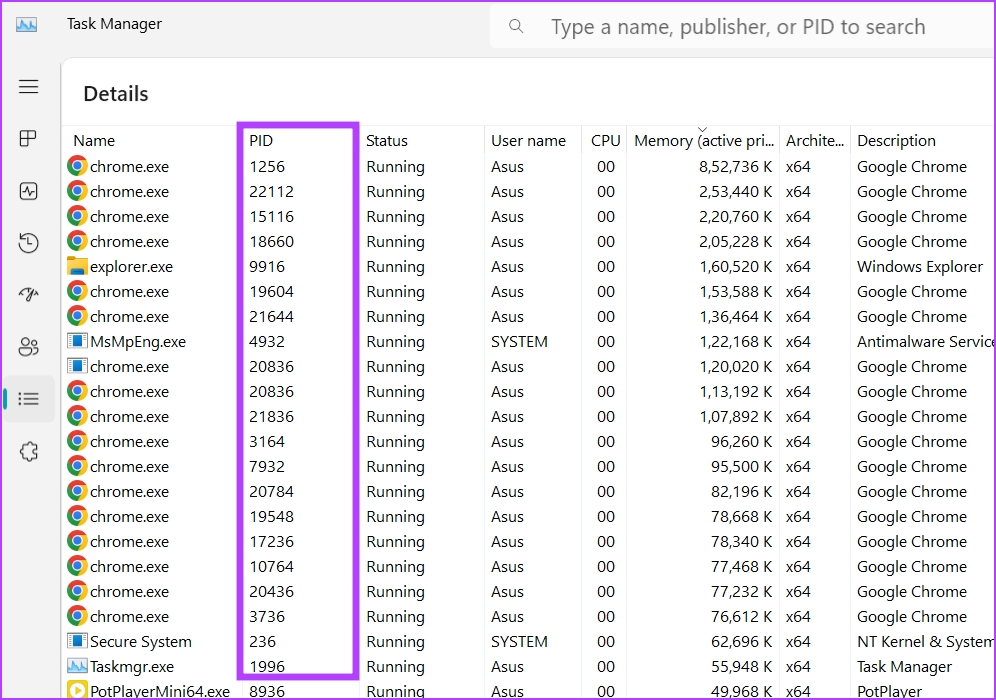The width and height of the screenshot is (996, 700).
Task: Select the Taskmgr.exe row
Action: tap(138, 666)
